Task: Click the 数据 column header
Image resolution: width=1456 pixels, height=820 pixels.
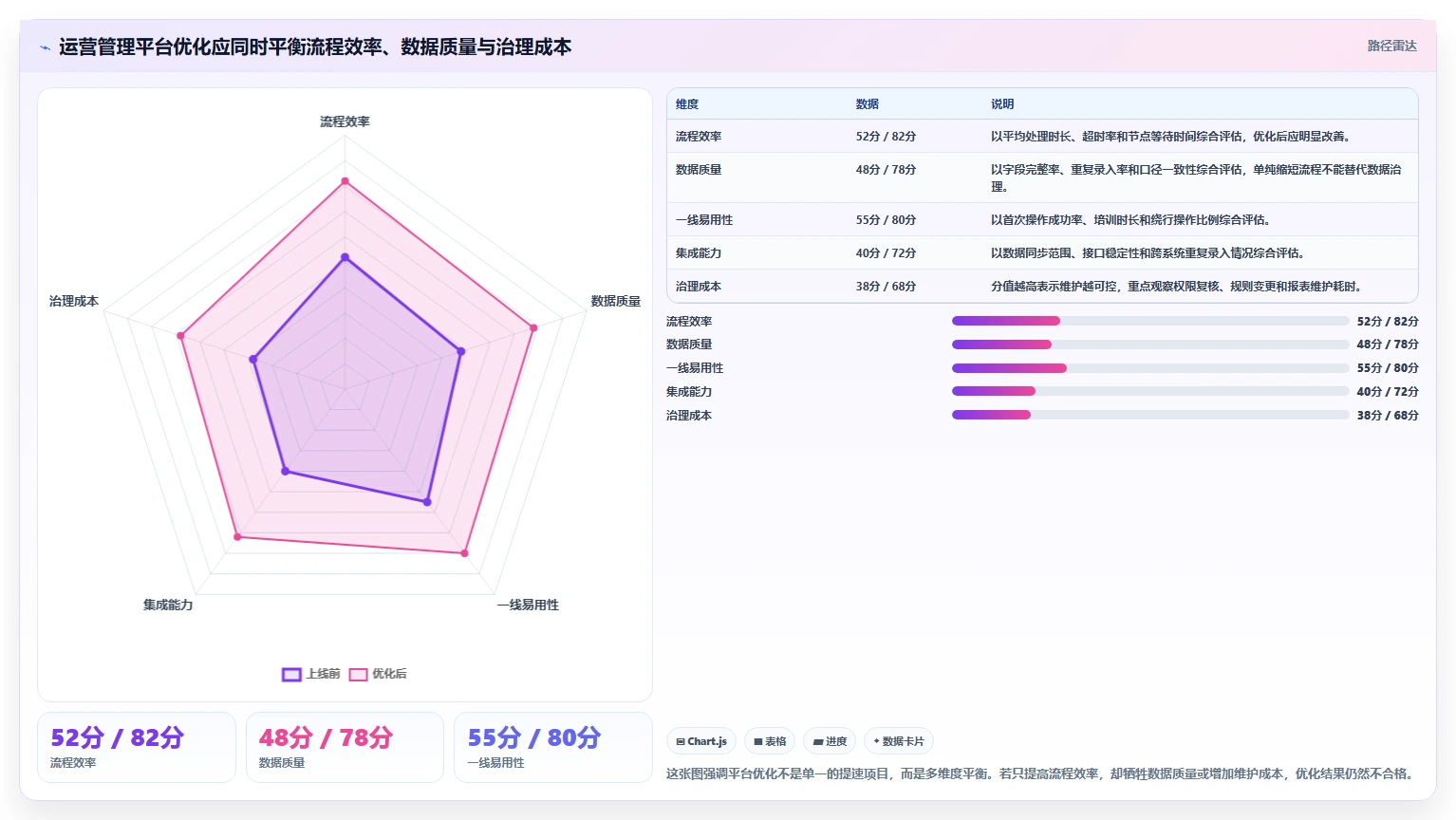Action: (x=868, y=104)
